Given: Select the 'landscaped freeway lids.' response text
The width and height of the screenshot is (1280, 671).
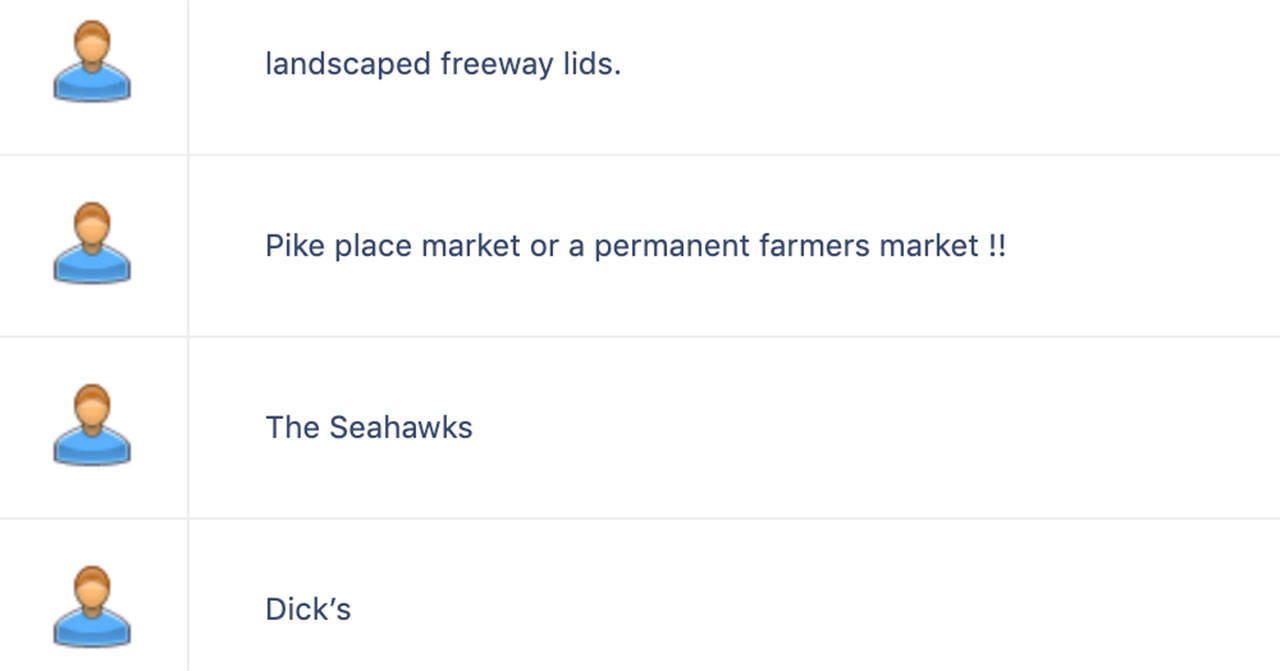Looking at the screenshot, I should coord(443,64).
